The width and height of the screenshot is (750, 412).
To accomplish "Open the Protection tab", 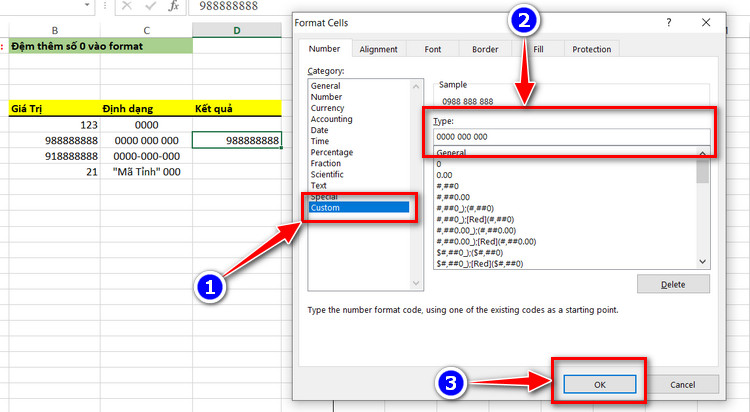I will pos(592,49).
